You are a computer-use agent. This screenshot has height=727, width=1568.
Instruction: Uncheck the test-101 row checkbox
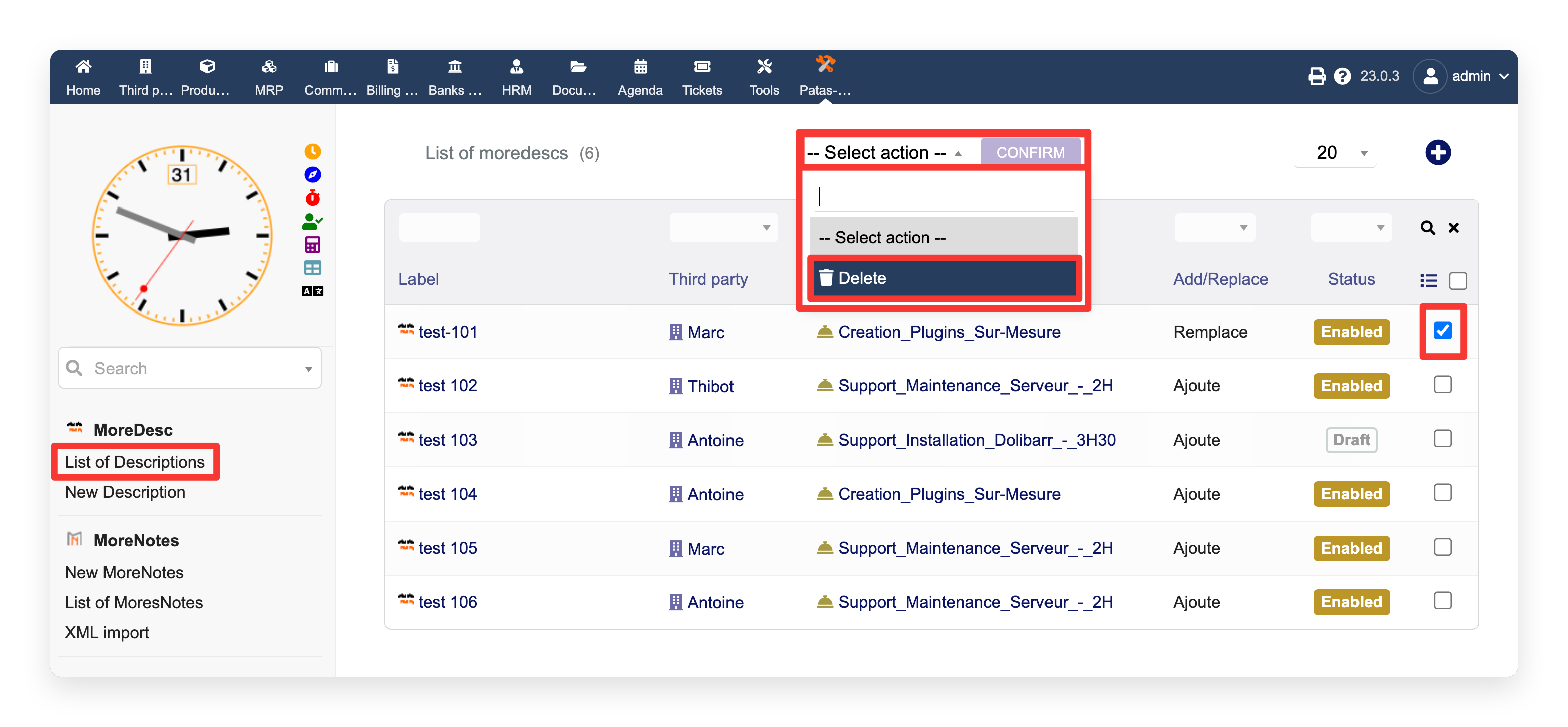(1442, 331)
